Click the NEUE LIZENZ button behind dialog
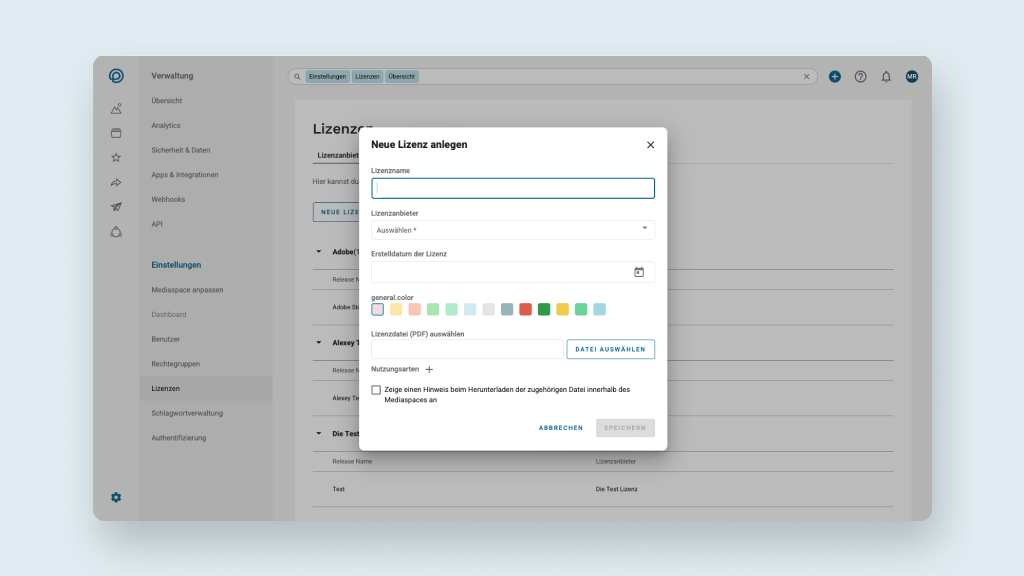The height and width of the screenshot is (576, 1024). pyautogui.click(x=336, y=212)
